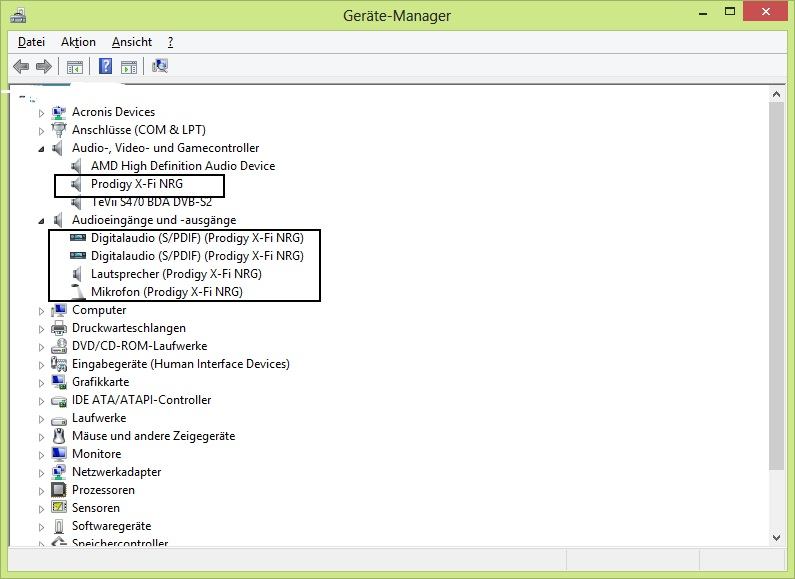Click Scan for hardware changes icon
The image size is (795, 579).
(x=160, y=66)
